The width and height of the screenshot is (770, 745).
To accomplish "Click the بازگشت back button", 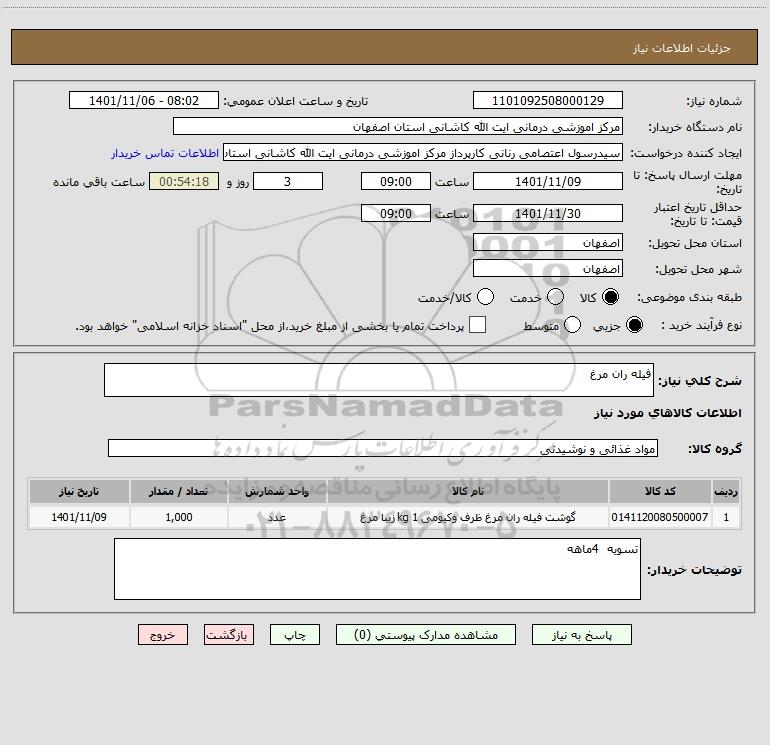I will pyautogui.click(x=229, y=635).
